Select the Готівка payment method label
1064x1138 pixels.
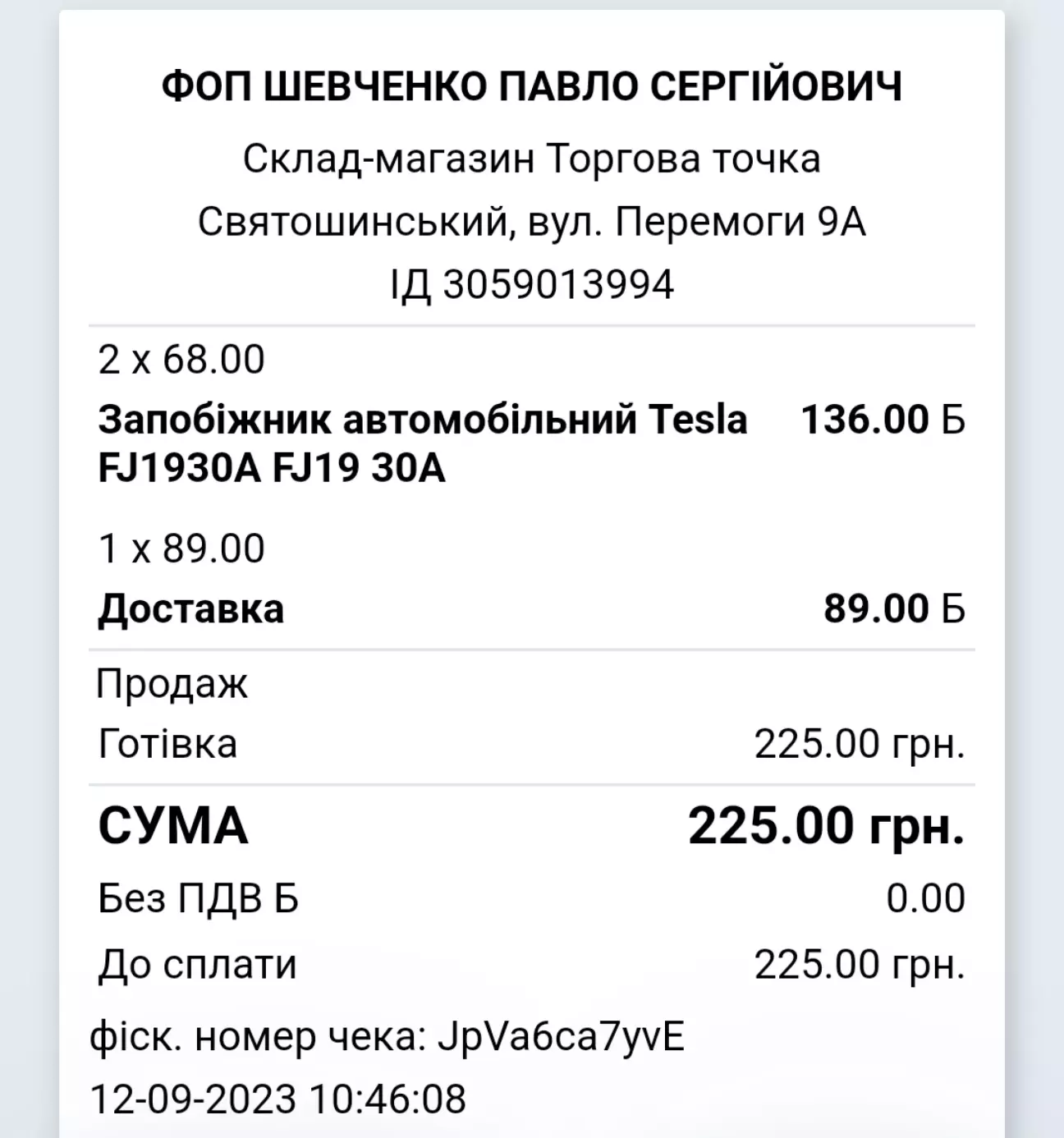coord(167,745)
